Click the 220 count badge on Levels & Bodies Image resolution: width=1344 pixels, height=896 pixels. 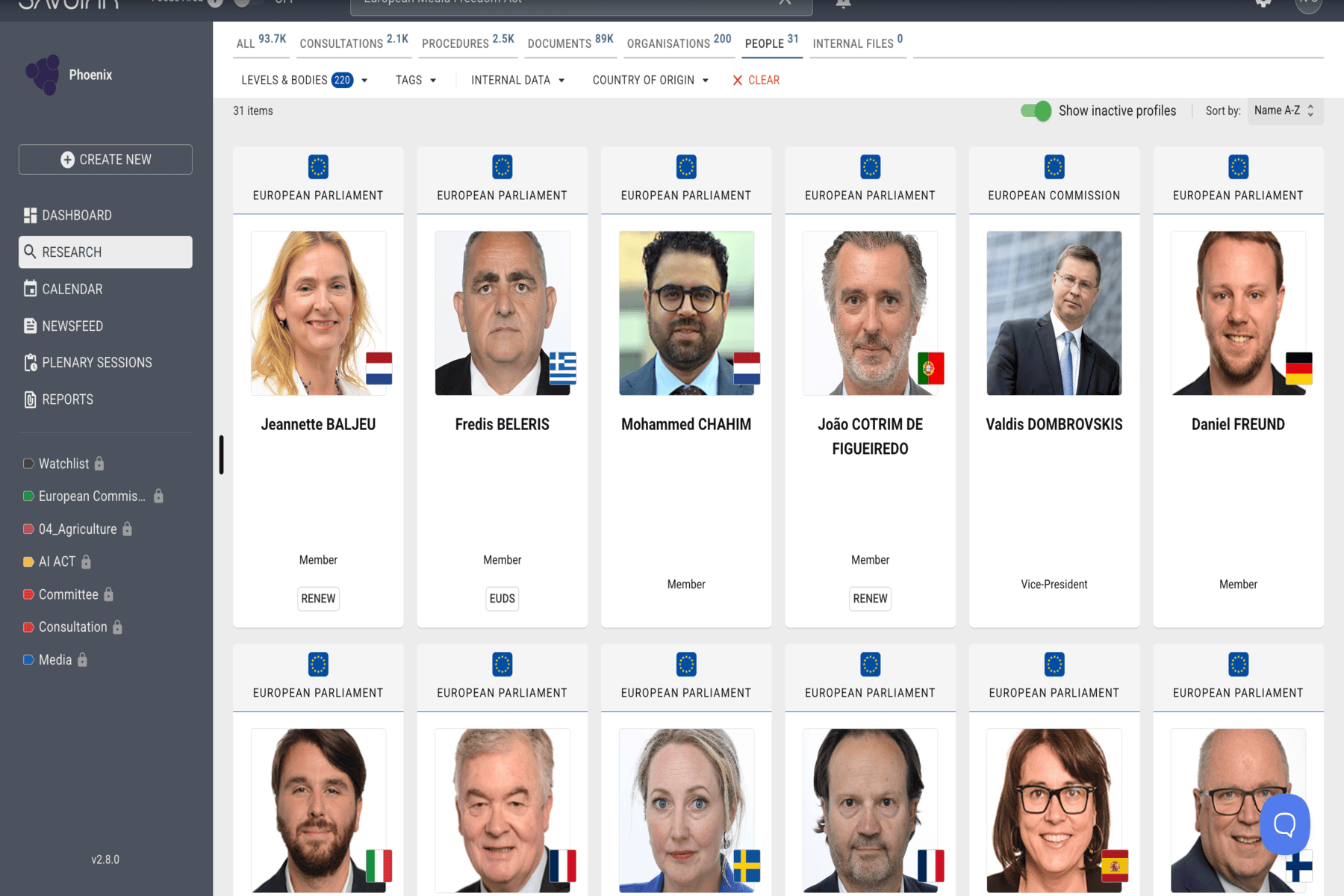(343, 81)
